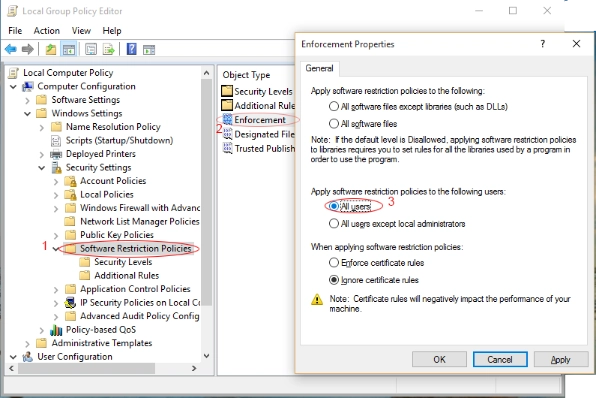Click the tree vertical scrollbar up arrow
Image resolution: width=596 pixels, height=398 pixels.
click(x=206, y=73)
